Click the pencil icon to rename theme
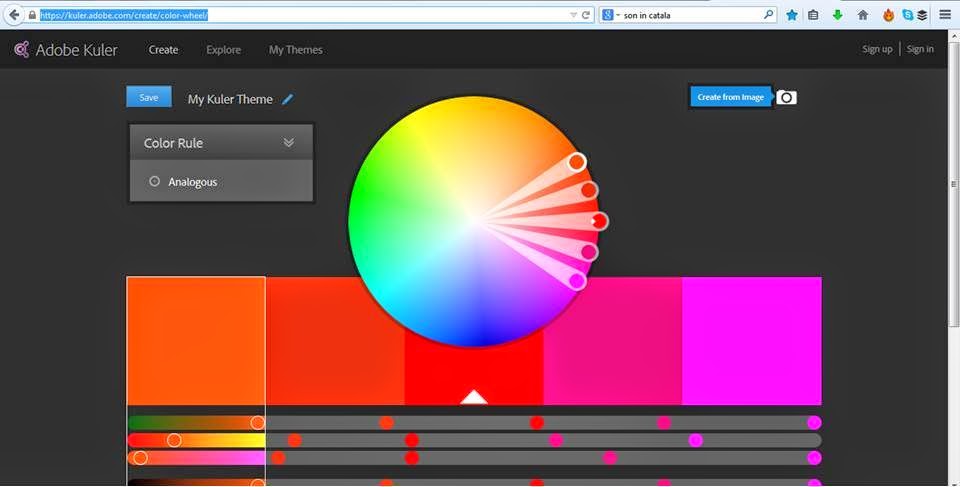The image size is (960, 487). click(x=287, y=99)
